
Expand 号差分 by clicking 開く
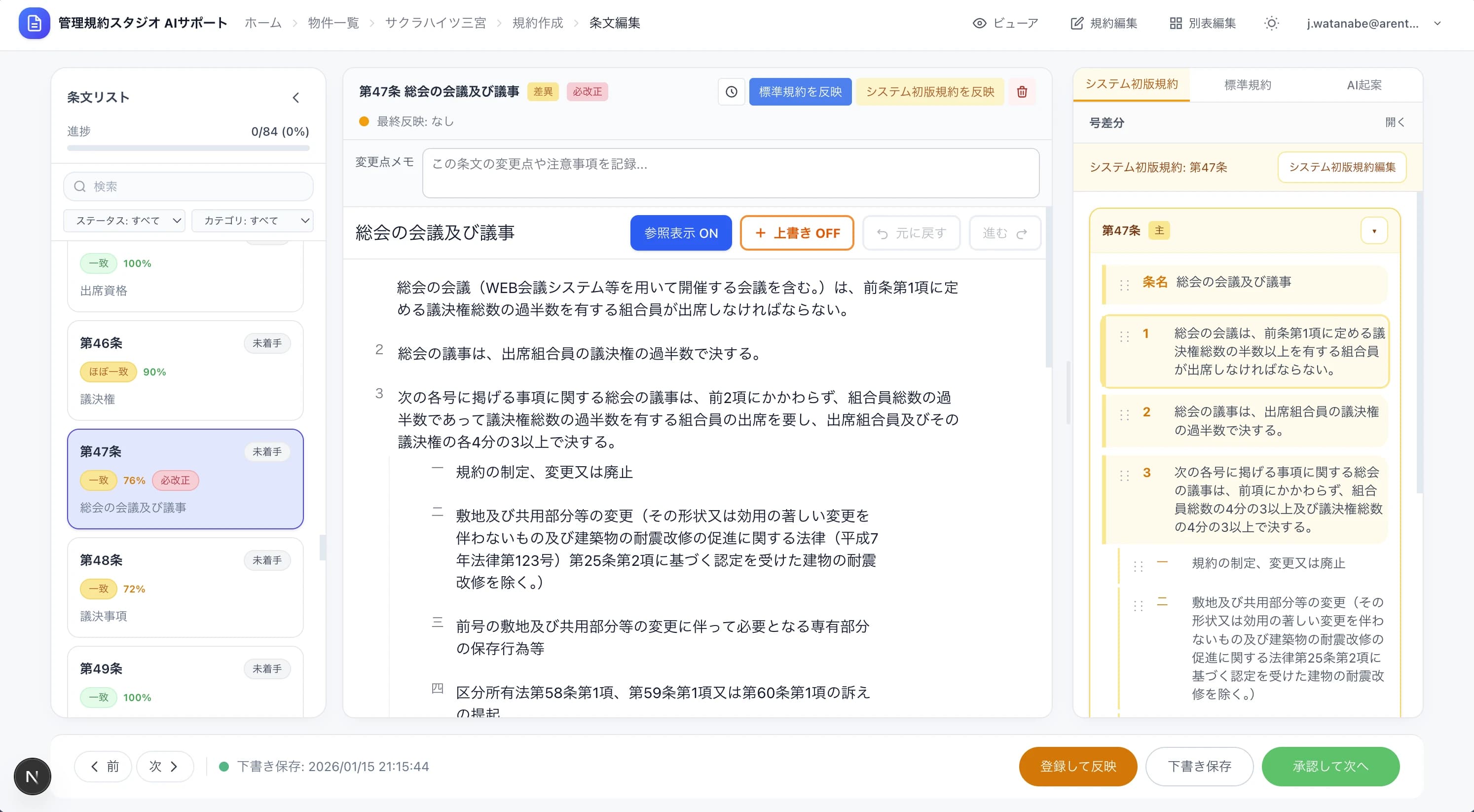pyautogui.click(x=1395, y=122)
